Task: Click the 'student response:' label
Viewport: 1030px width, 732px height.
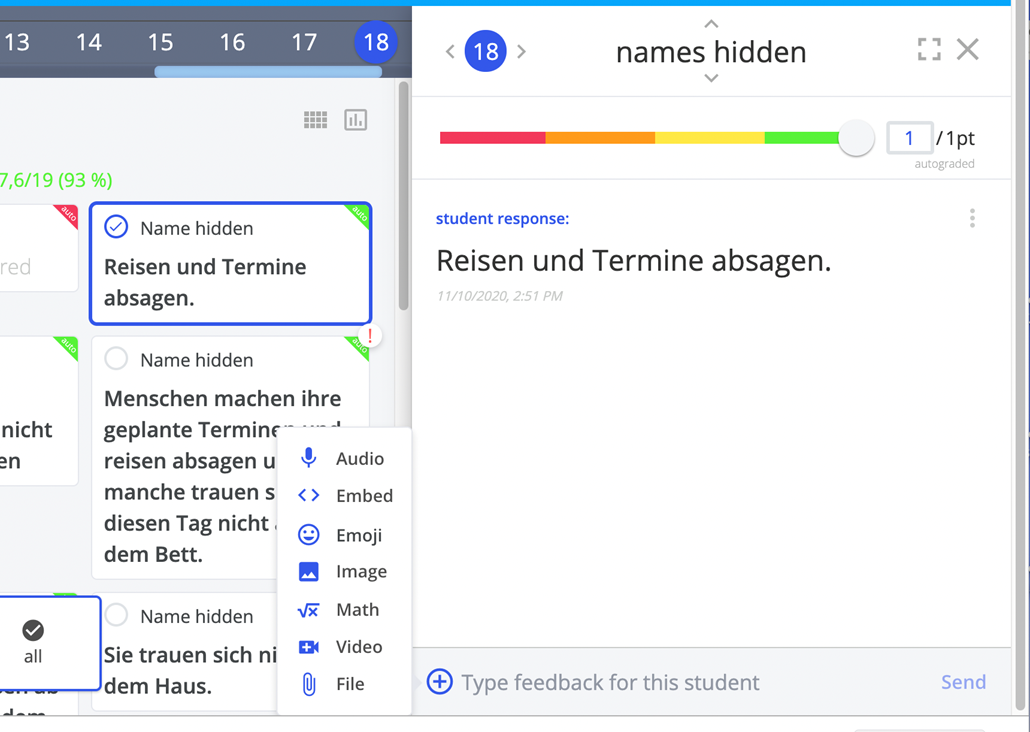Action: (503, 219)
